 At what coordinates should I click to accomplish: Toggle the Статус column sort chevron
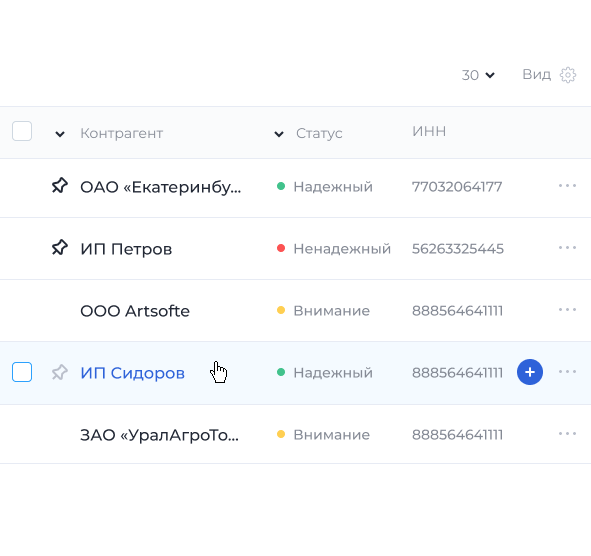[x=279, y=134]
